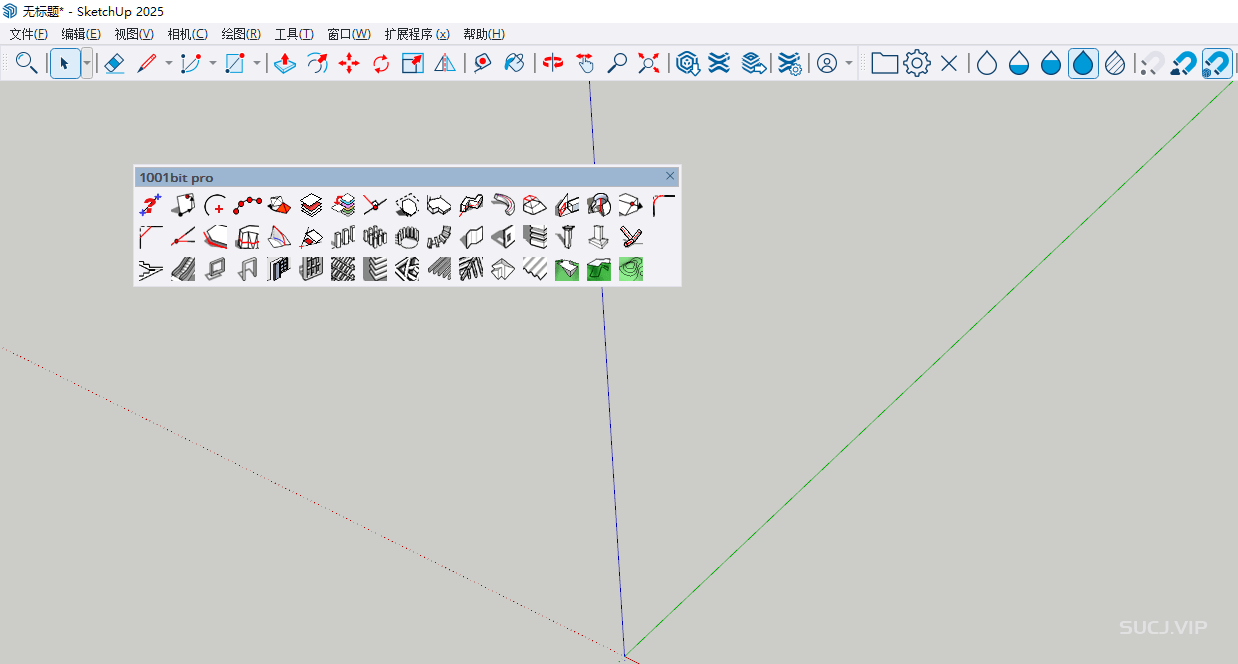
Task: Close the 1001bit pro toolbar panel
Action: click(670, 176)
